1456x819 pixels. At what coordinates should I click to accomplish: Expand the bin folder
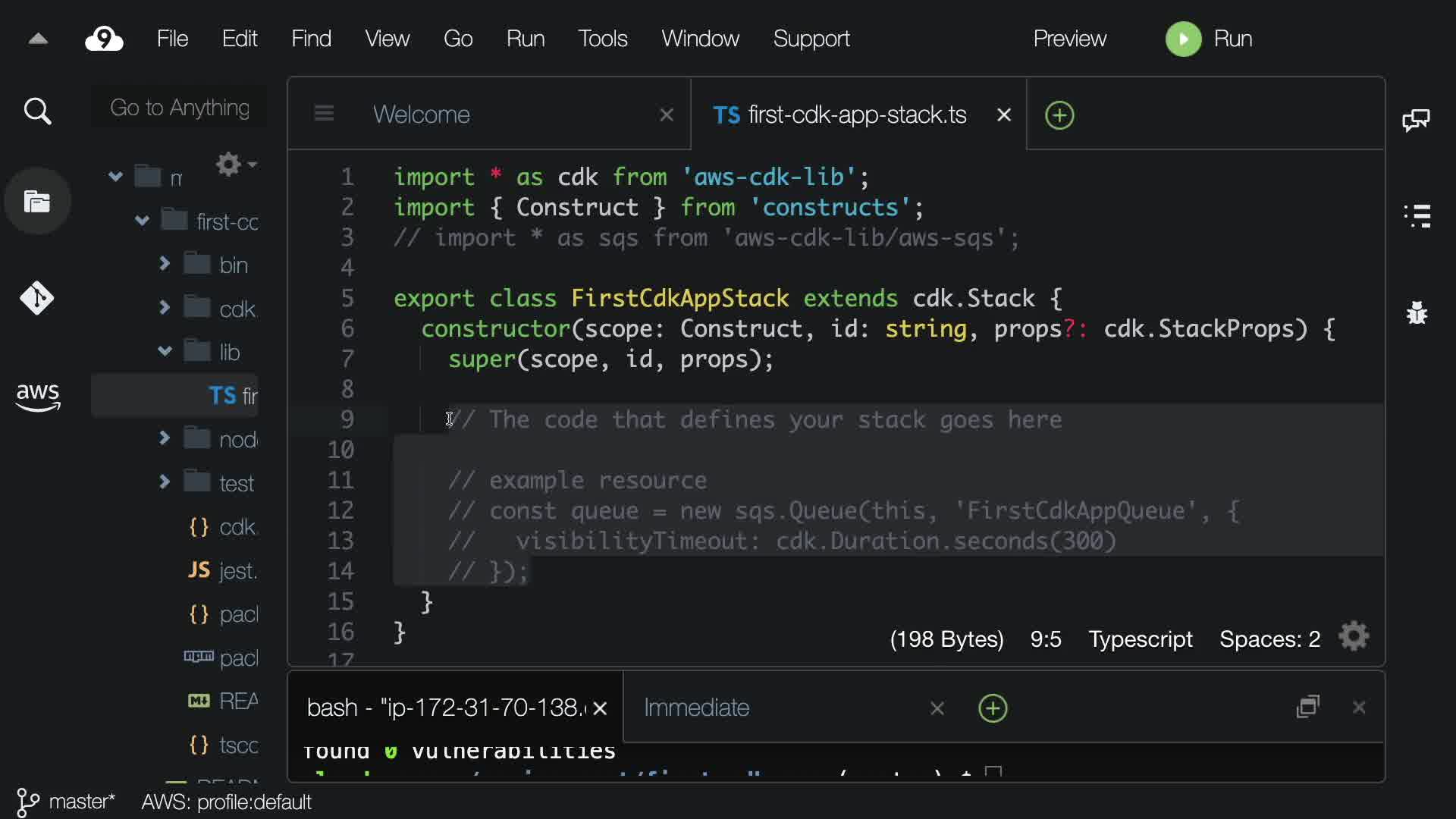click(x=164, y=264)
